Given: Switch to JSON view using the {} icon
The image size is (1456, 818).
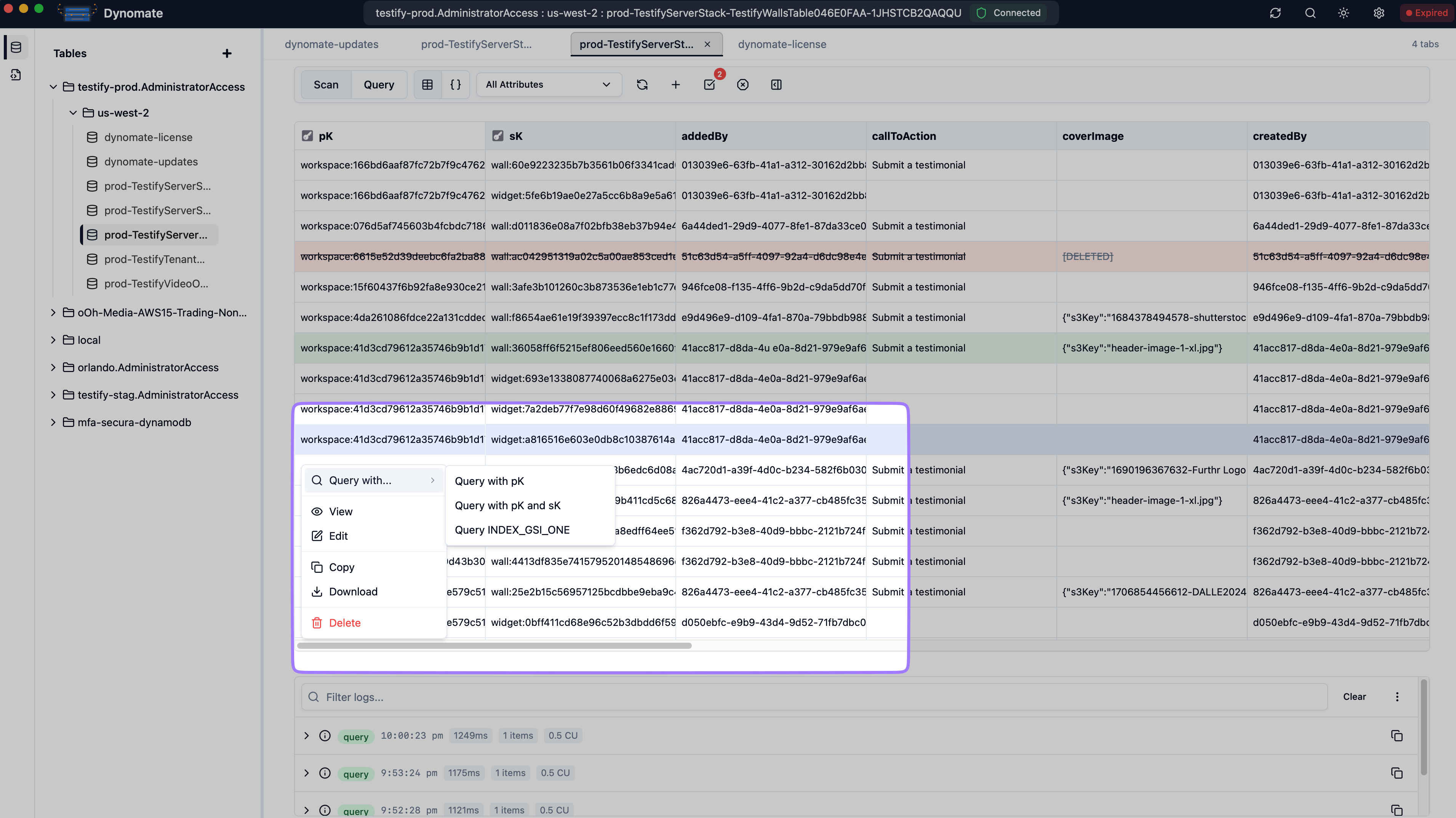Looking at the screenshot, I should (x=456, y=84).
